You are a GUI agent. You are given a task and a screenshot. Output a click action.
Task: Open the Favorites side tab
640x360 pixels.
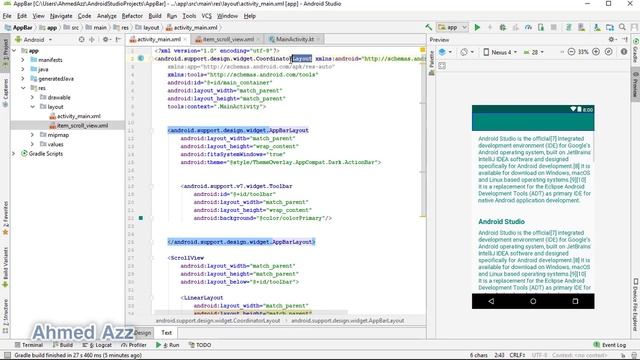(x=5, y=218)
